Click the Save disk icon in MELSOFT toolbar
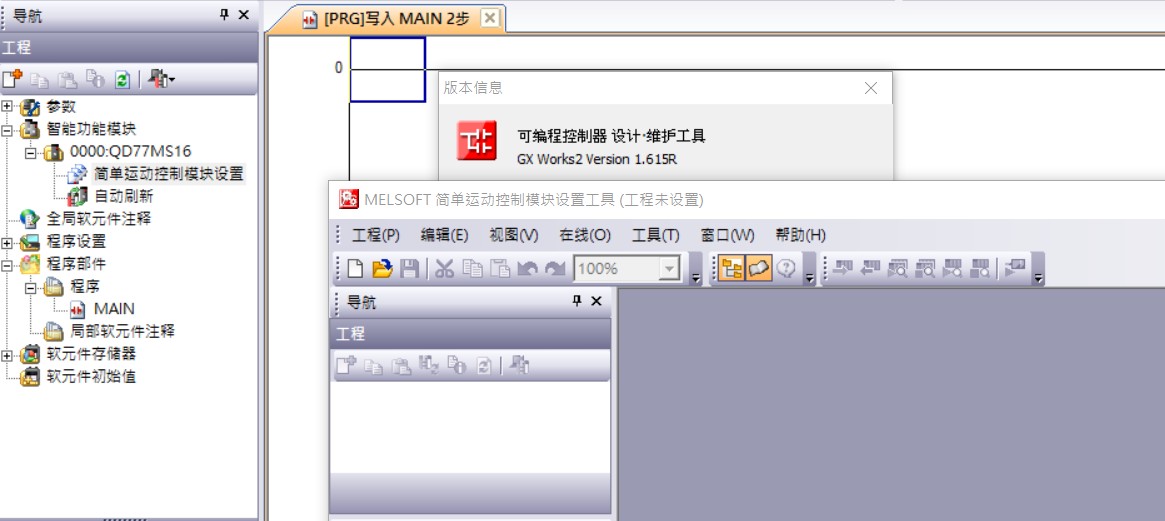This screenshot has width=1165, height=521. pos(409,268)
